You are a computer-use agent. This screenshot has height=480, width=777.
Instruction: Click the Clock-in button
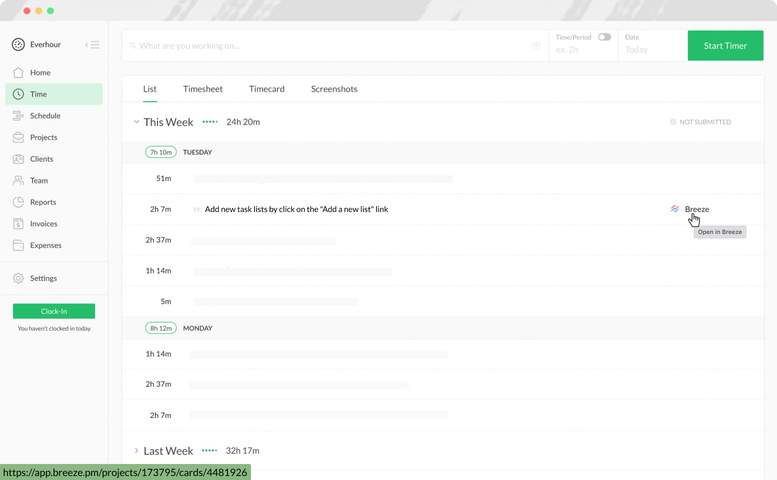(x=54, y=311)
